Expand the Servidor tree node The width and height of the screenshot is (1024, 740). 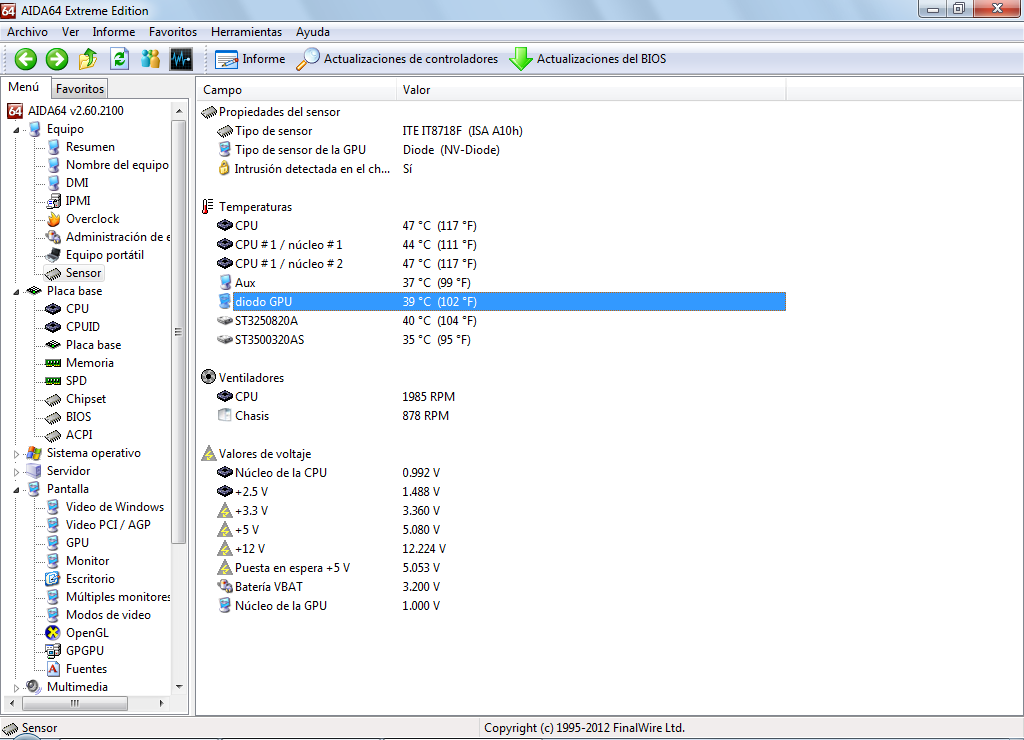pyautogui.click(x=16, y=472)
